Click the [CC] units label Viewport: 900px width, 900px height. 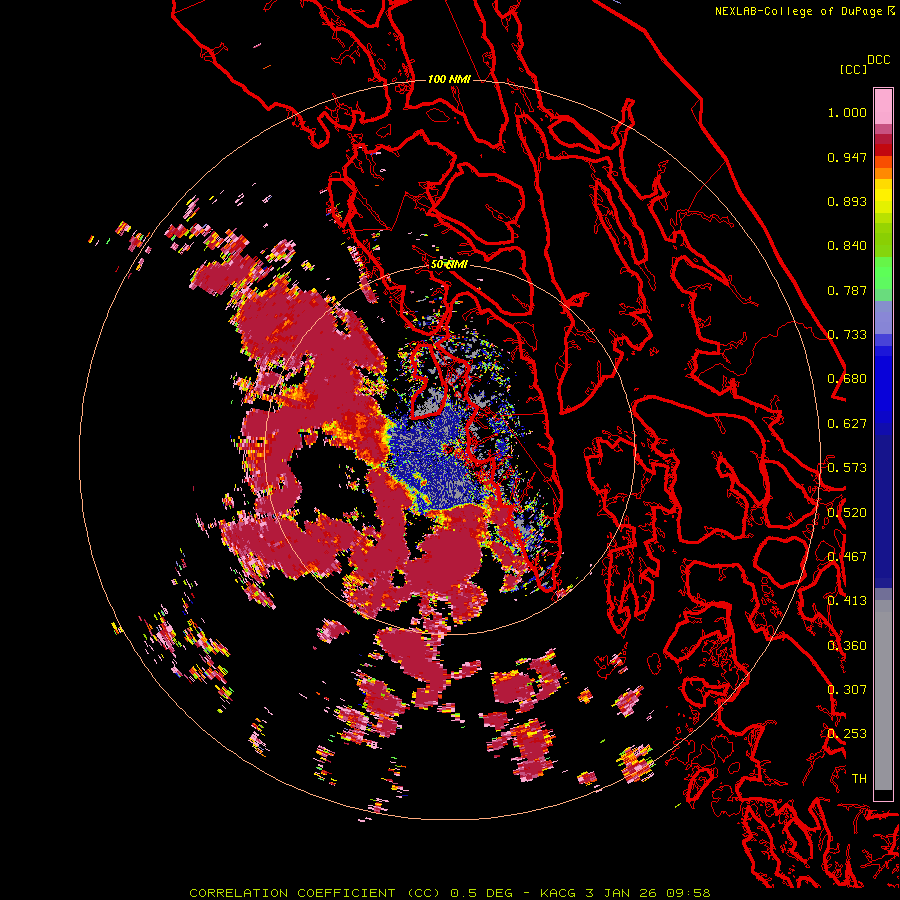[853, 69]
